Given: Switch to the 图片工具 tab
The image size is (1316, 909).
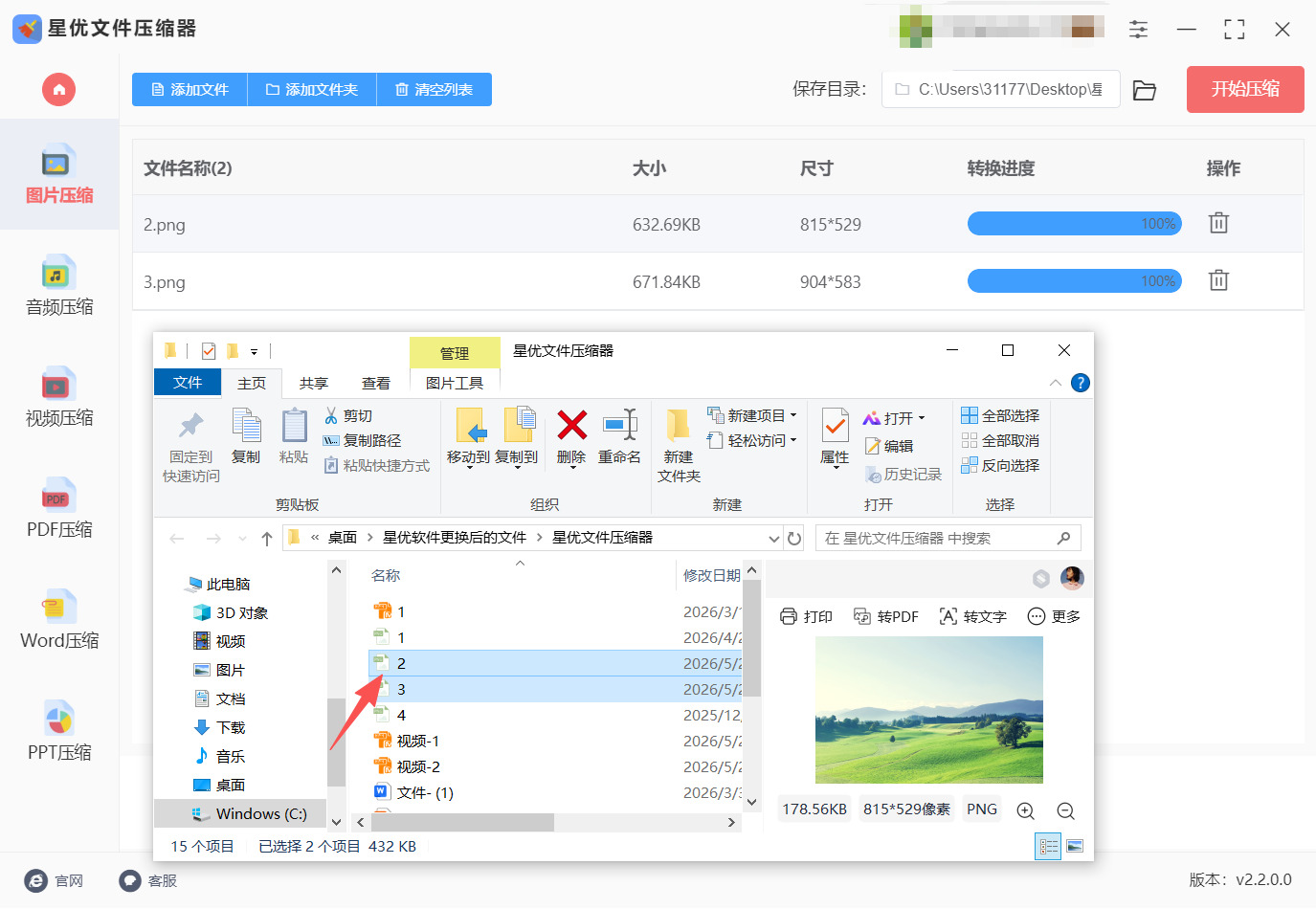Looking at the screenshot, I should pos(455,383).
